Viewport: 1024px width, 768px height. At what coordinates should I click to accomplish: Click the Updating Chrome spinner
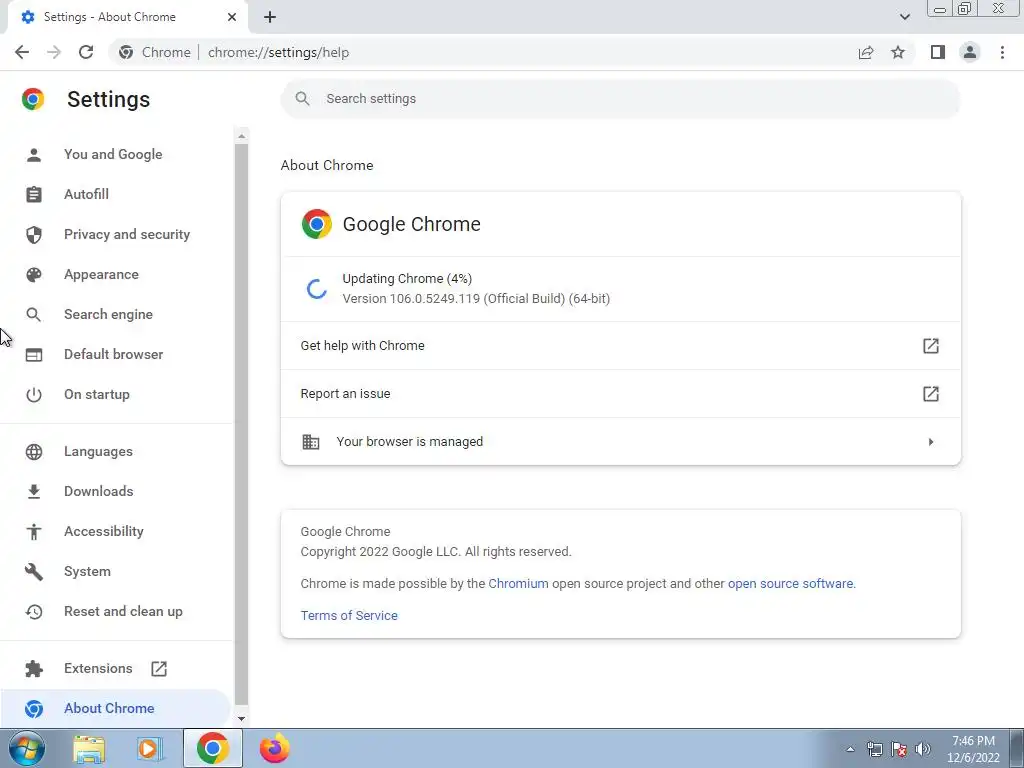[x=317, y=289]
